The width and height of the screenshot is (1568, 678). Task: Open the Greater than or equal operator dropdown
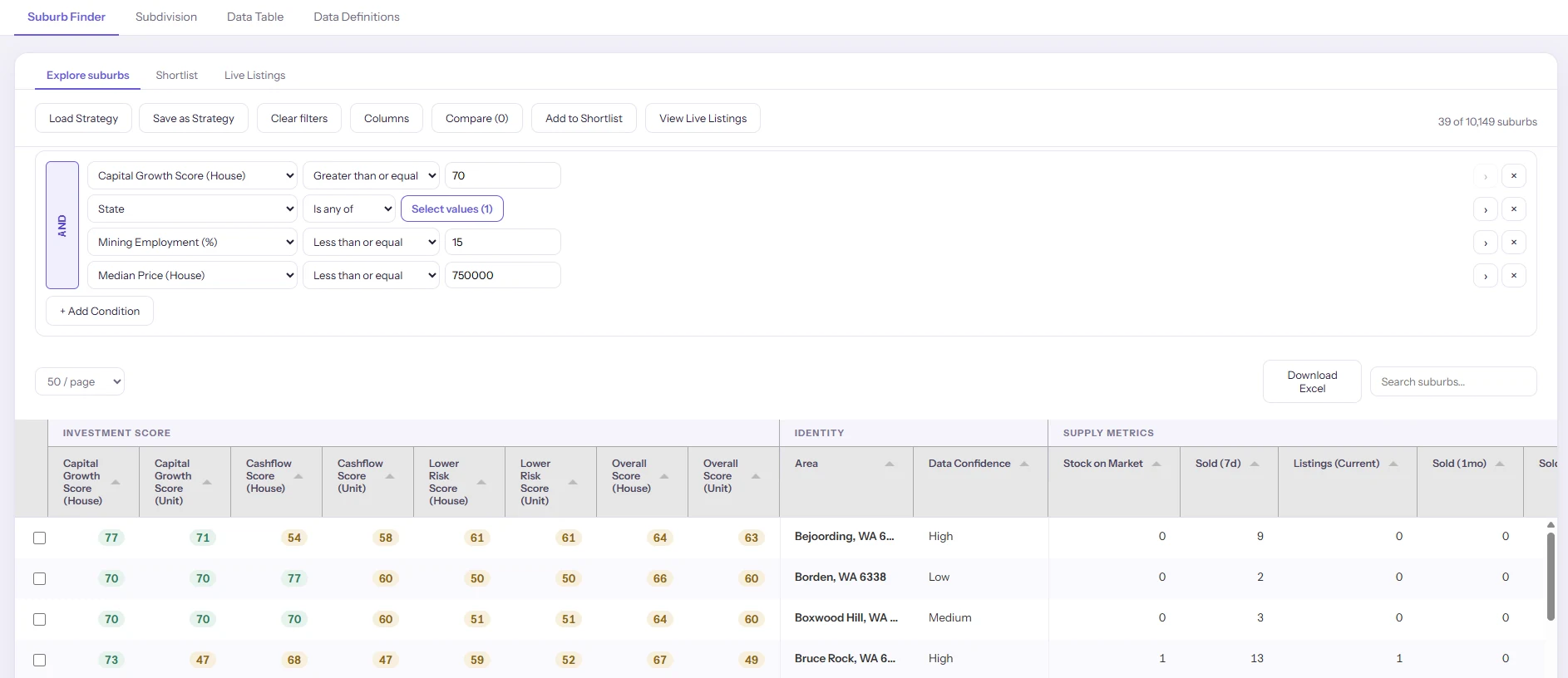(371, 176)
